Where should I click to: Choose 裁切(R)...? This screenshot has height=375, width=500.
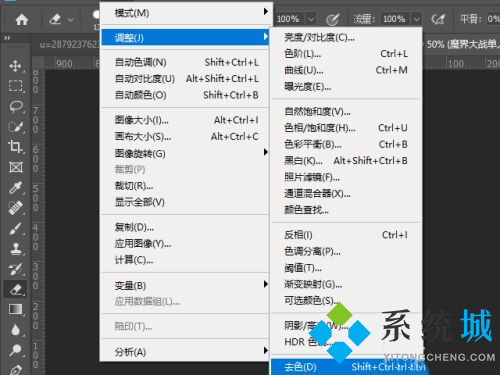pos(186,186)
